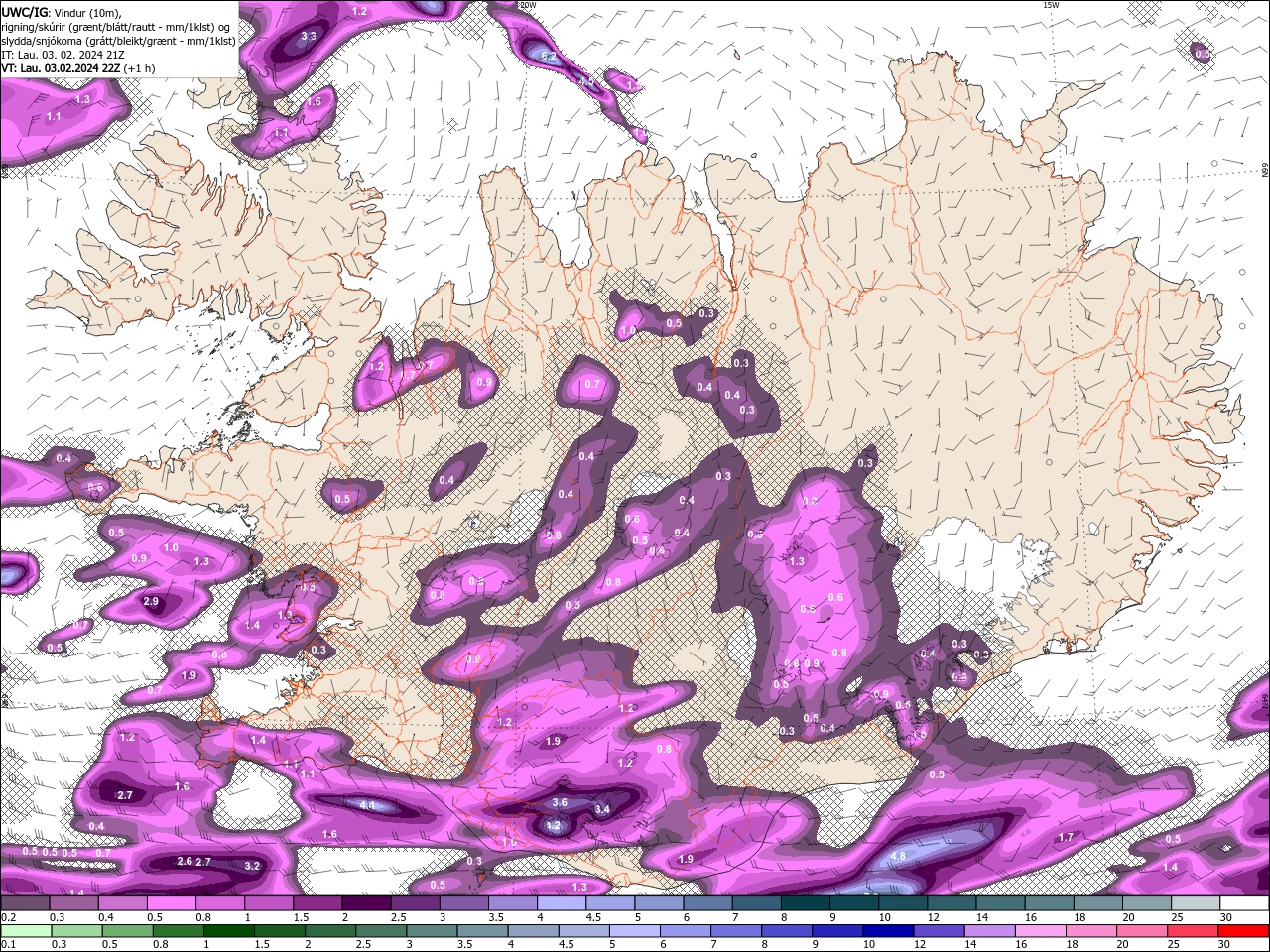Select the 2.6 precipitation value label
Screen dimensions: 1270x952
(x=185, y=862)
